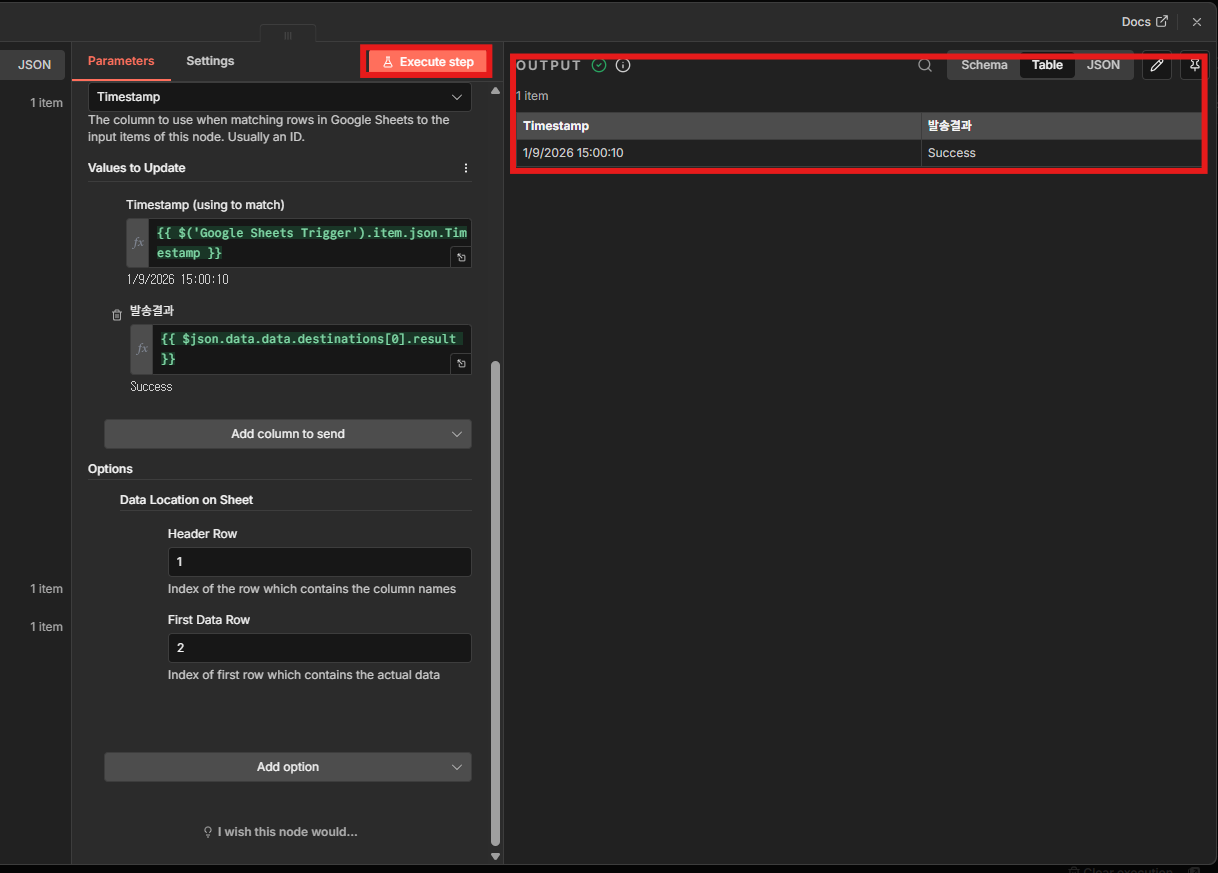The height and width of the screenshot is (873, 1218).
Task: Click the Header Row input field
Action: pos(319,562)
